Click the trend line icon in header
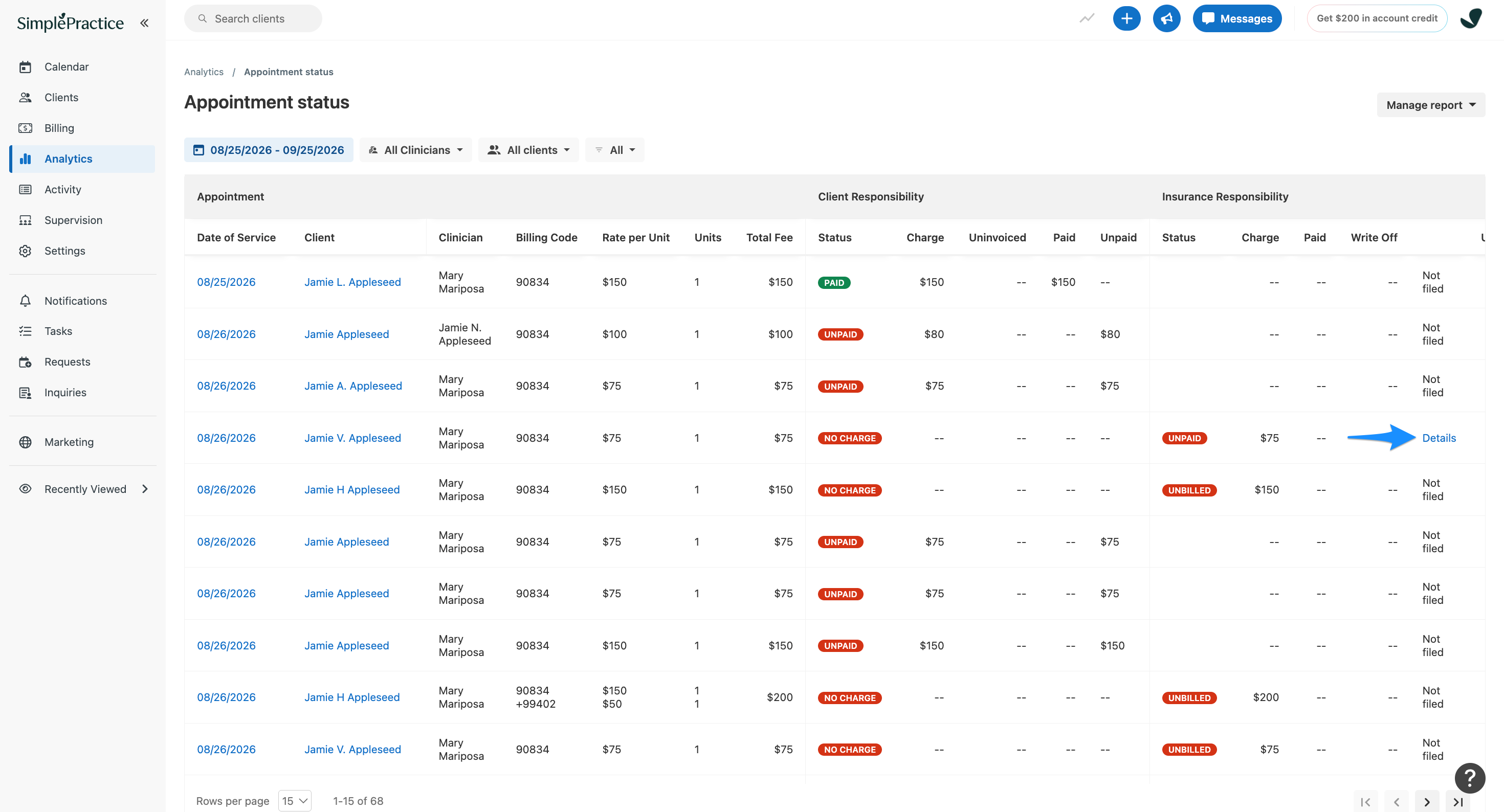This screenshot has width=1504, height=812. point(1087,19)
